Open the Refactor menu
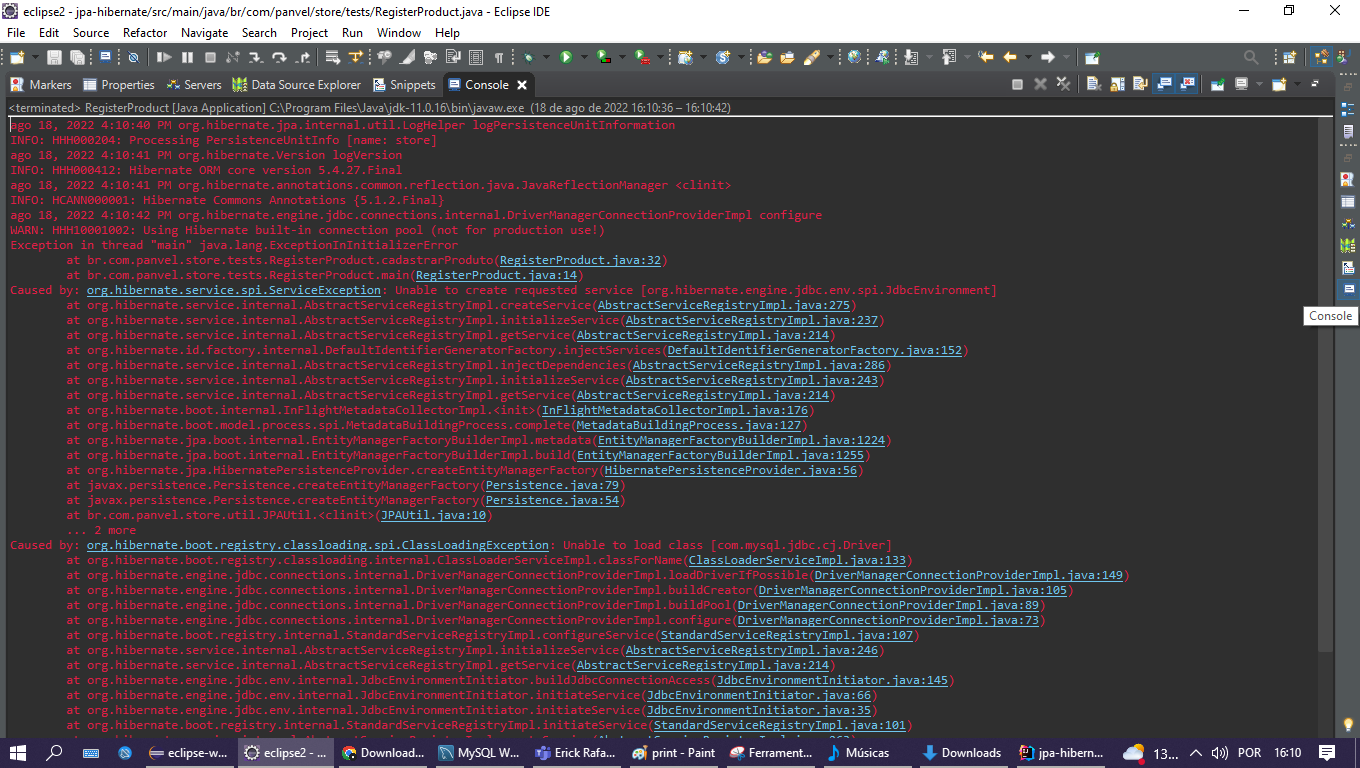The width and height of the screenshot is (1360, 768). click(x=145, y=33)
